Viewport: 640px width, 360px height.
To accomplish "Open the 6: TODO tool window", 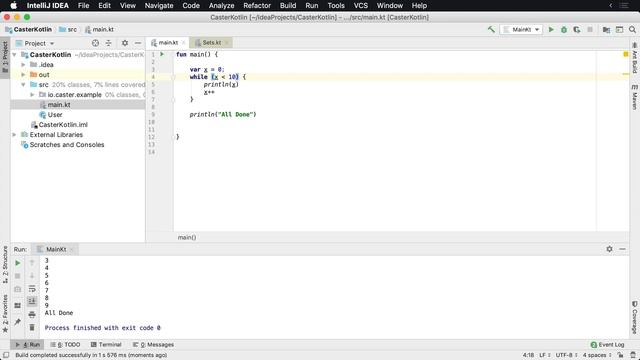I will (x=65, y=344).
